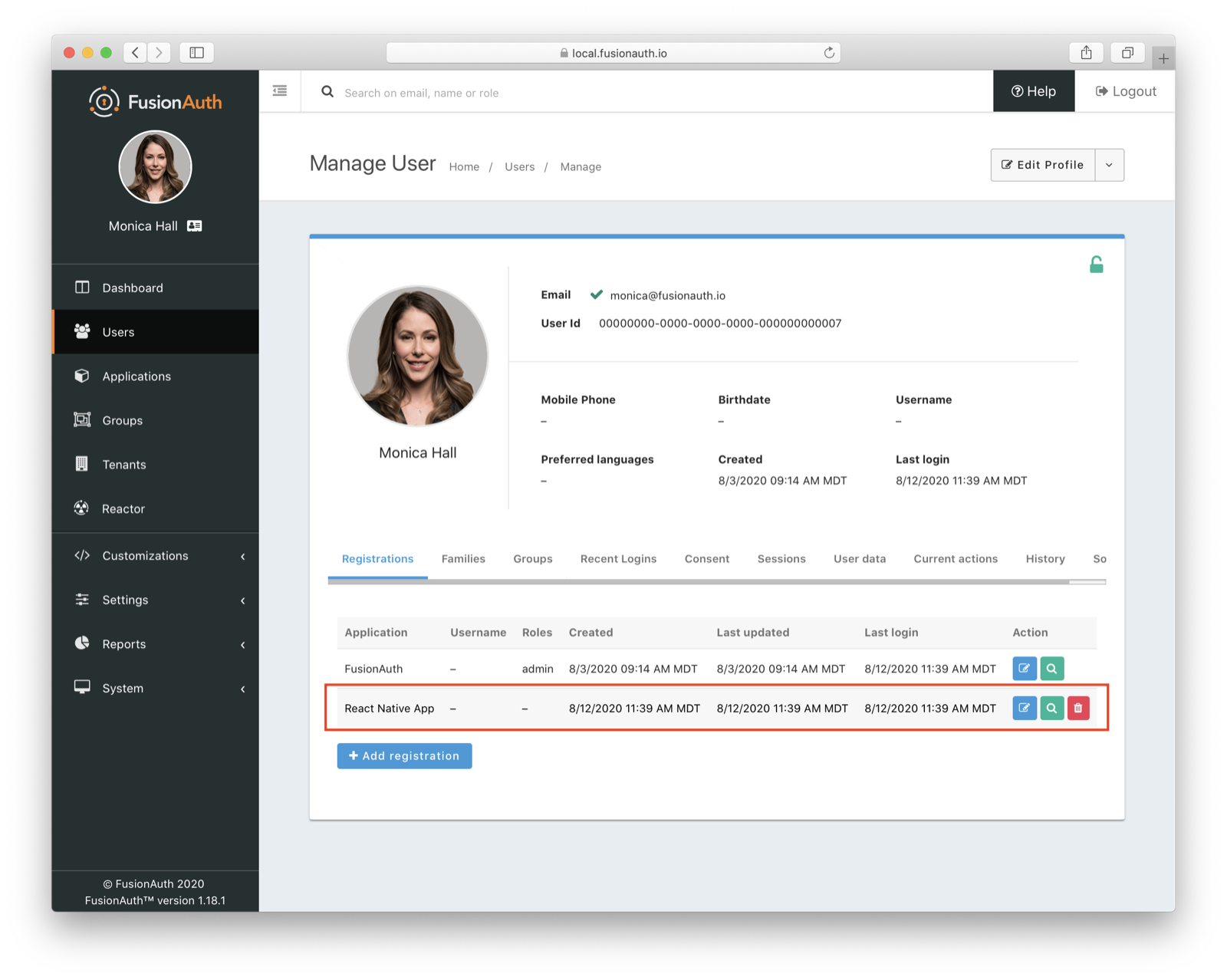Viewport: 1227px width, 980px height.
Task: Open the Reactor sidebar item
Action: tap(156, 508)
